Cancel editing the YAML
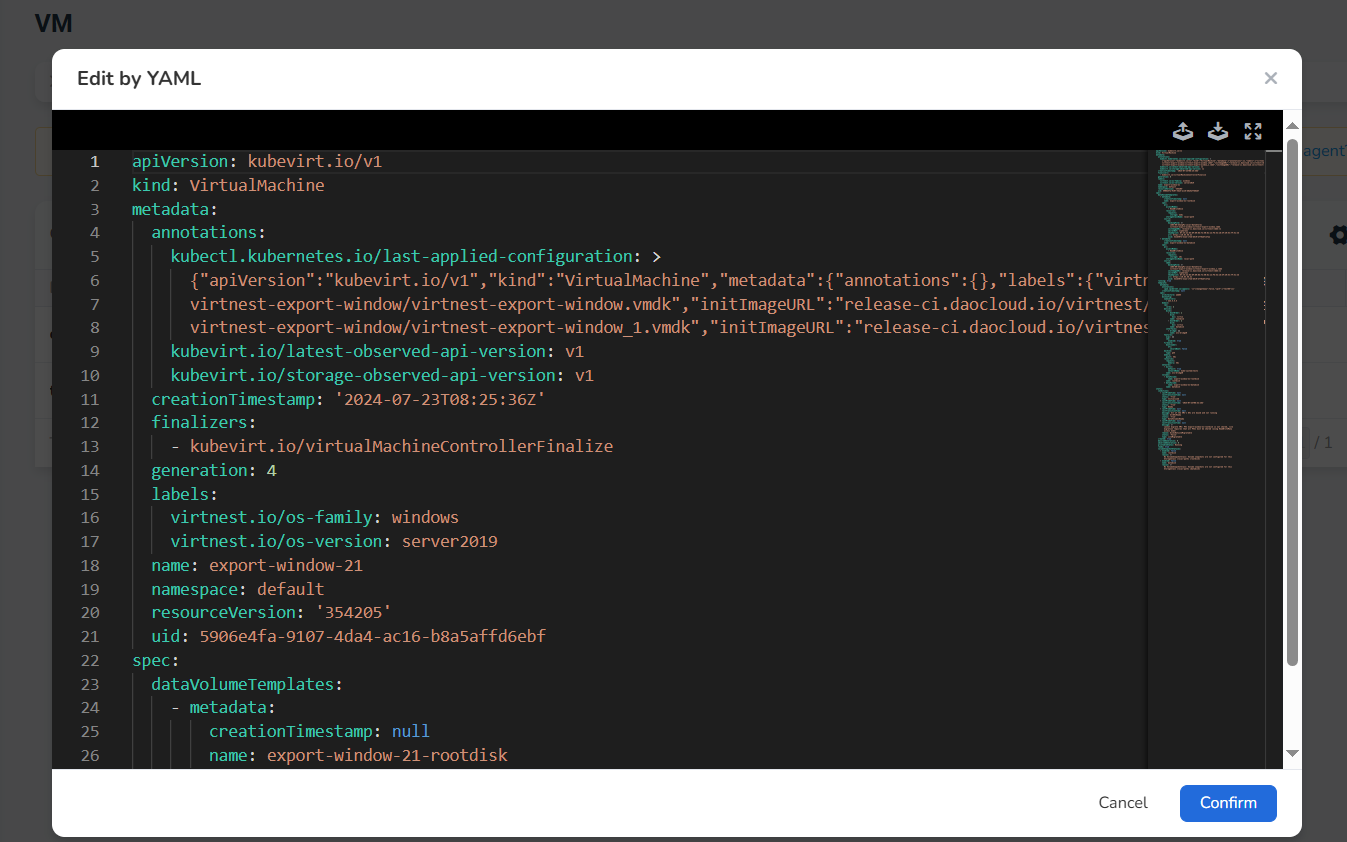The width and height of the screenshot is (1347, 842). click(1122, 803)
